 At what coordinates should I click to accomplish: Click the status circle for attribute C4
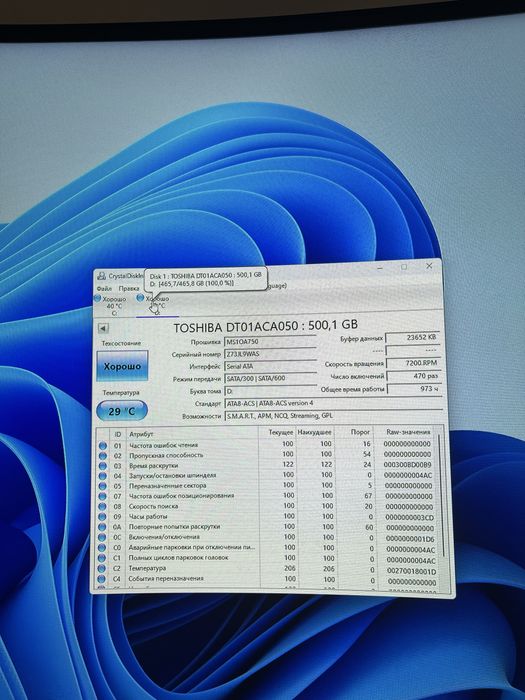[x=103, y=579]
